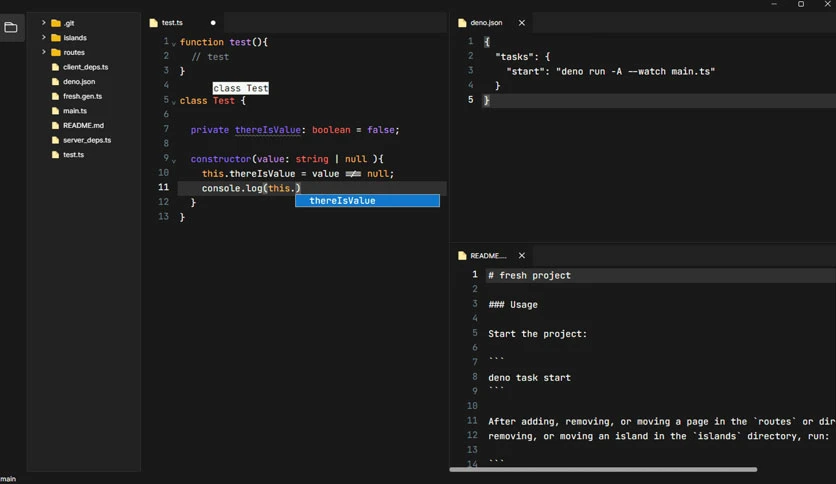Viewport: 836px width, 484px height.
Task: Open deno.json from the file tree
Action: click(79, 82)
